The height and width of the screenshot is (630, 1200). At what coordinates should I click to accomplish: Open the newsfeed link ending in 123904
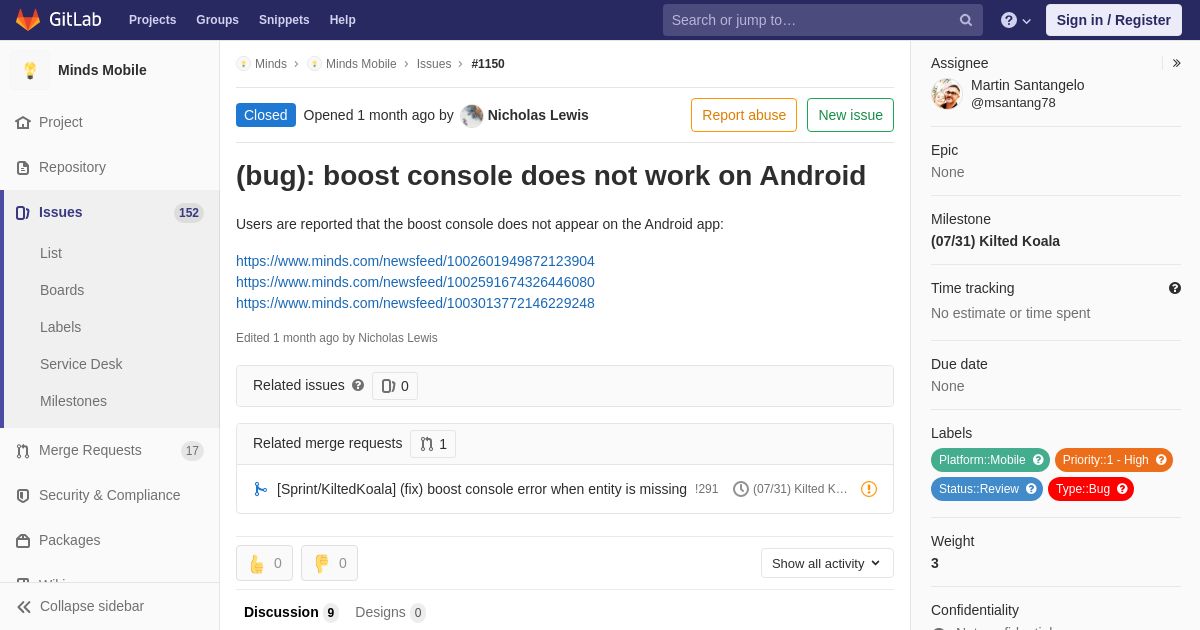click(415, 261)
